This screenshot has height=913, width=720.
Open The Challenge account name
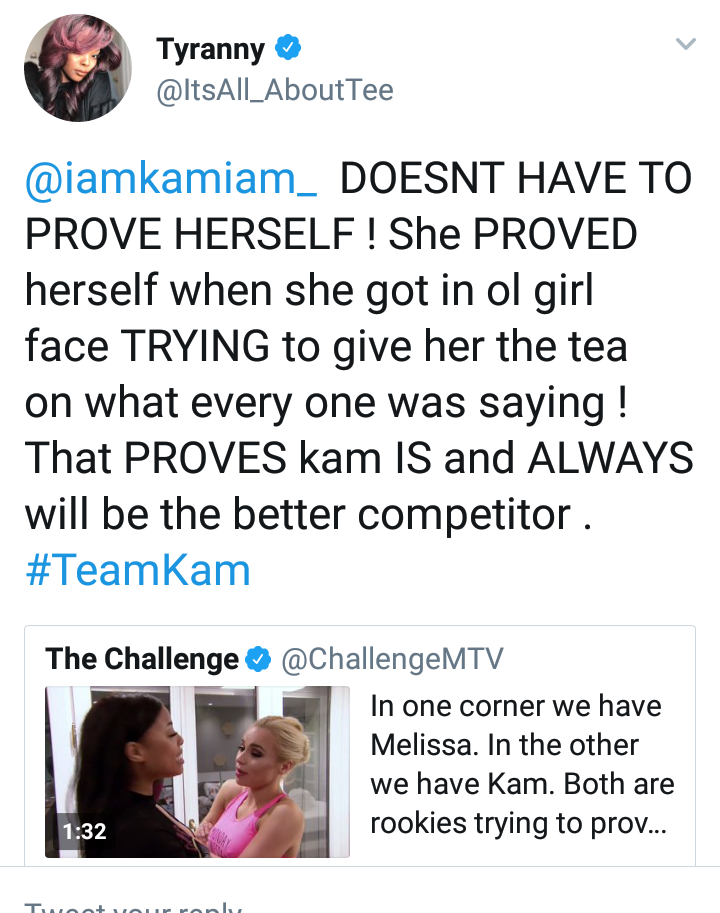tap(142, 659)
